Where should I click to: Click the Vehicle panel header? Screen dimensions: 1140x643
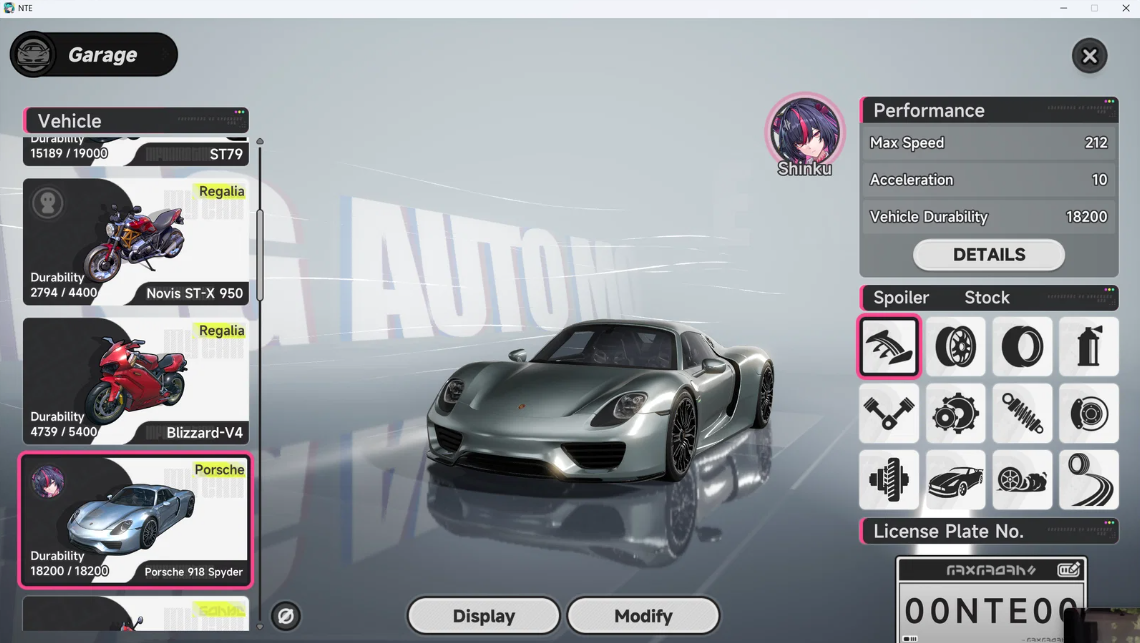click(136, 121)
